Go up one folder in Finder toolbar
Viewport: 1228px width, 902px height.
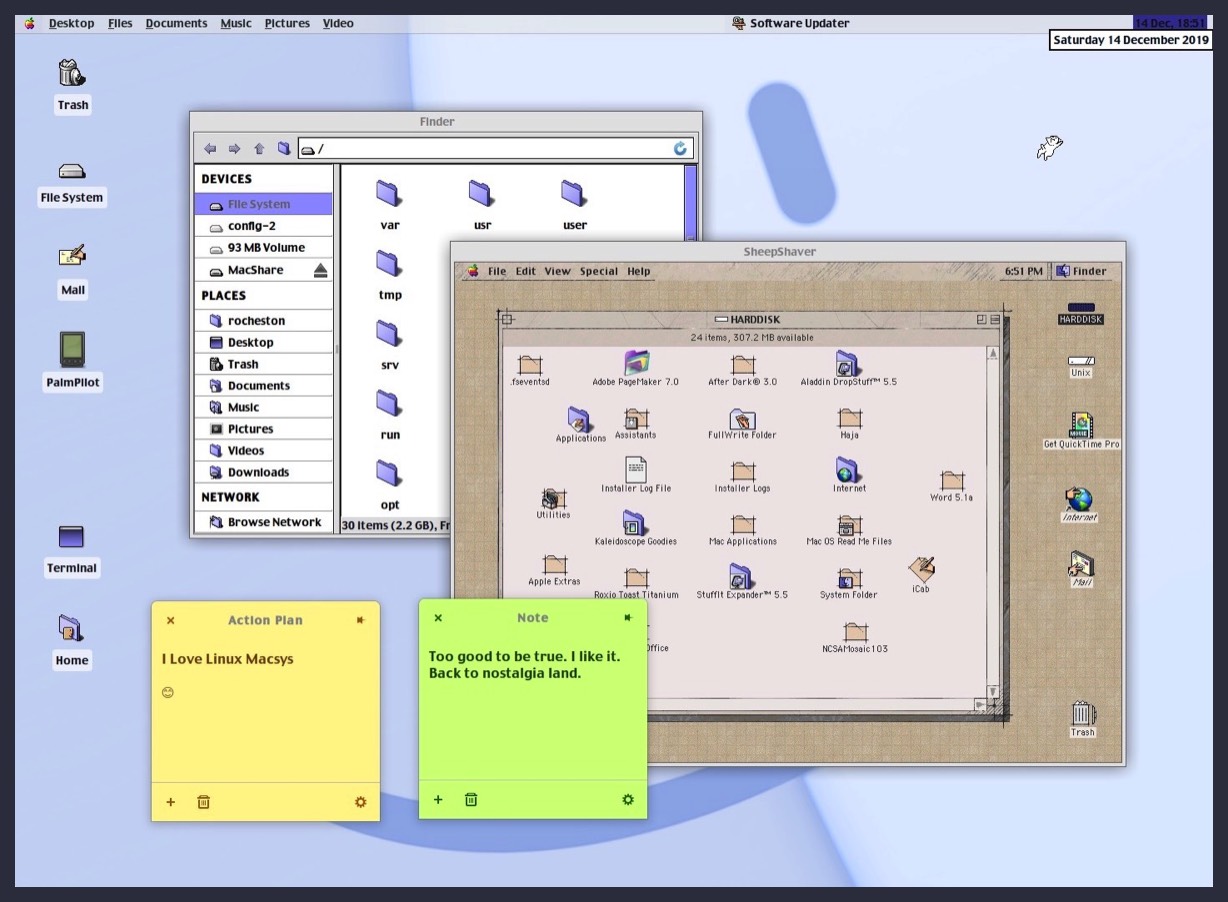259,149
